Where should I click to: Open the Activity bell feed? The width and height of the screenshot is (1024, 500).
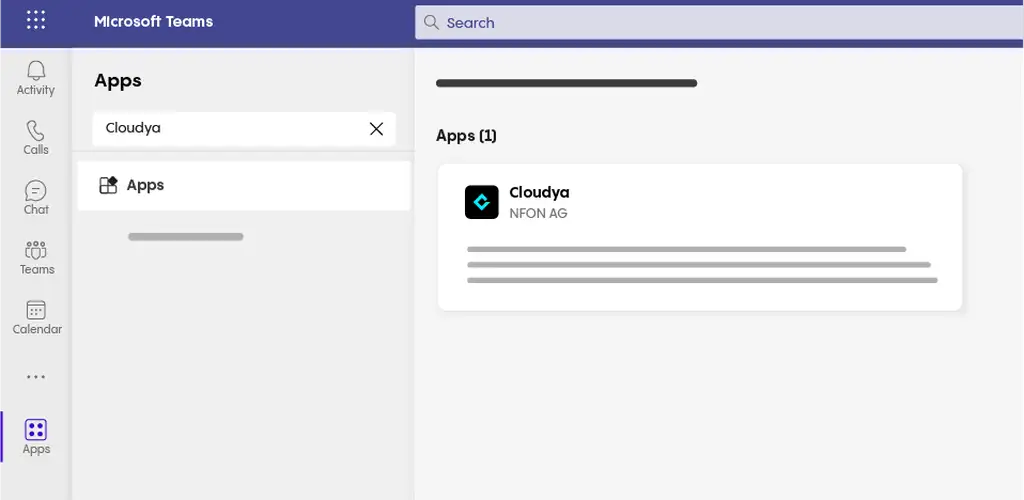tap(36, 77)
